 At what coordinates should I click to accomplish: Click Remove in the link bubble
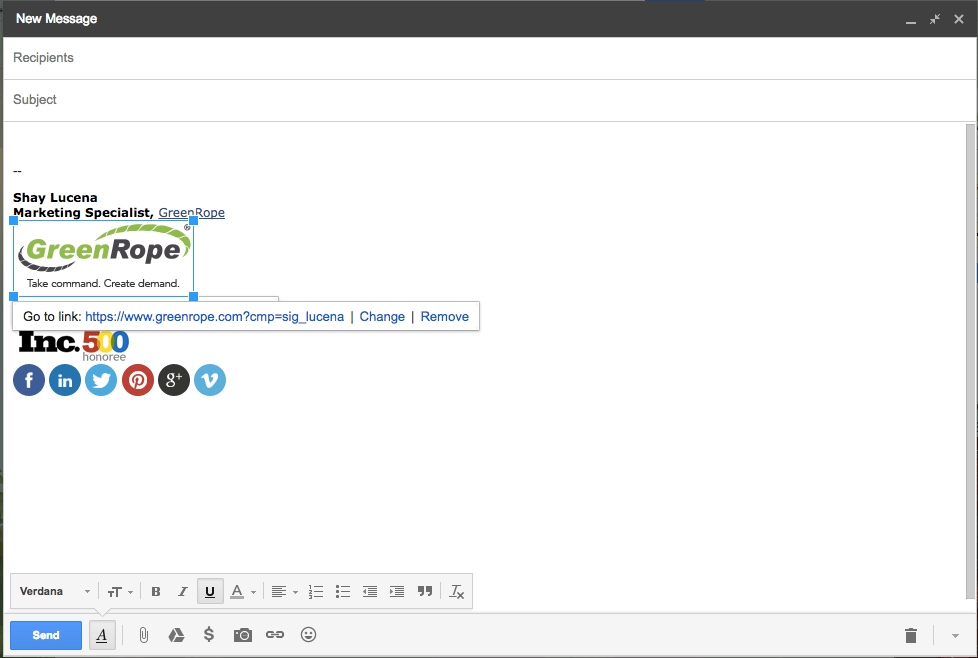[x=445, y=317]
